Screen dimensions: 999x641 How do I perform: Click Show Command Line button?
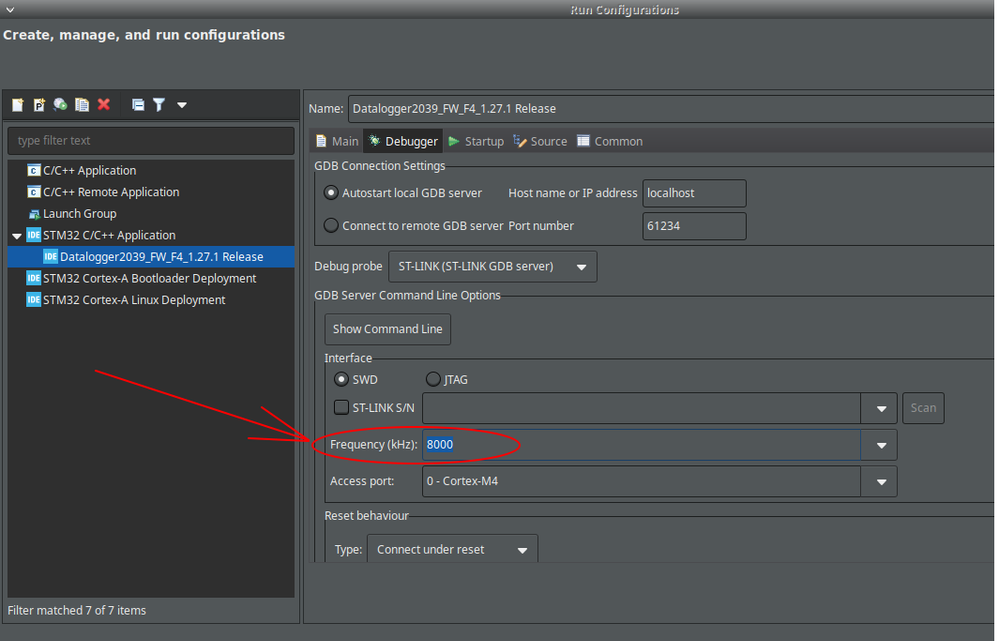387,329
